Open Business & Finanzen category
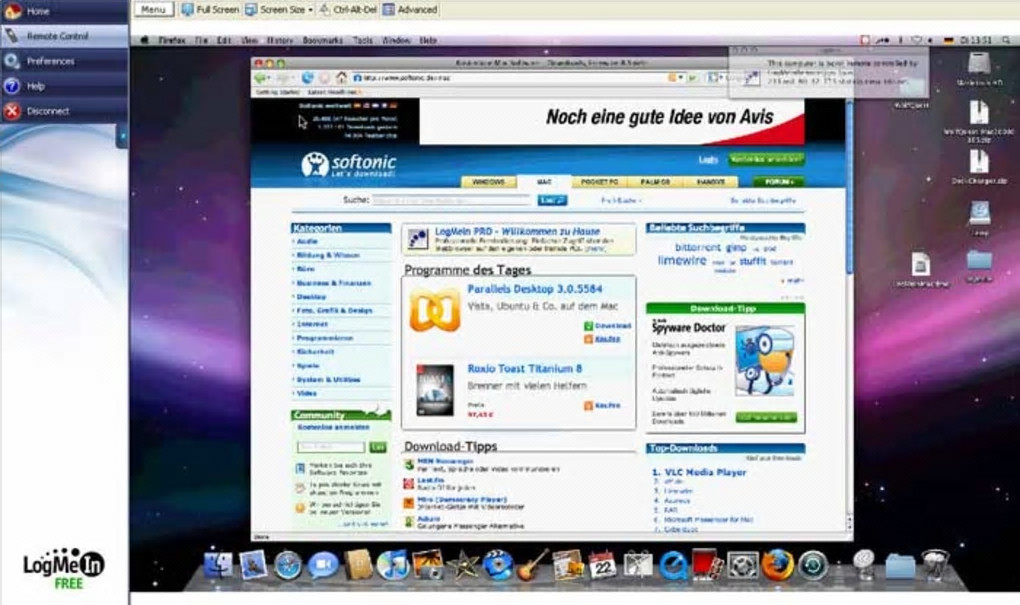Image resolution: width=1020 pixels, height=605 pixels. coord(334,283)
